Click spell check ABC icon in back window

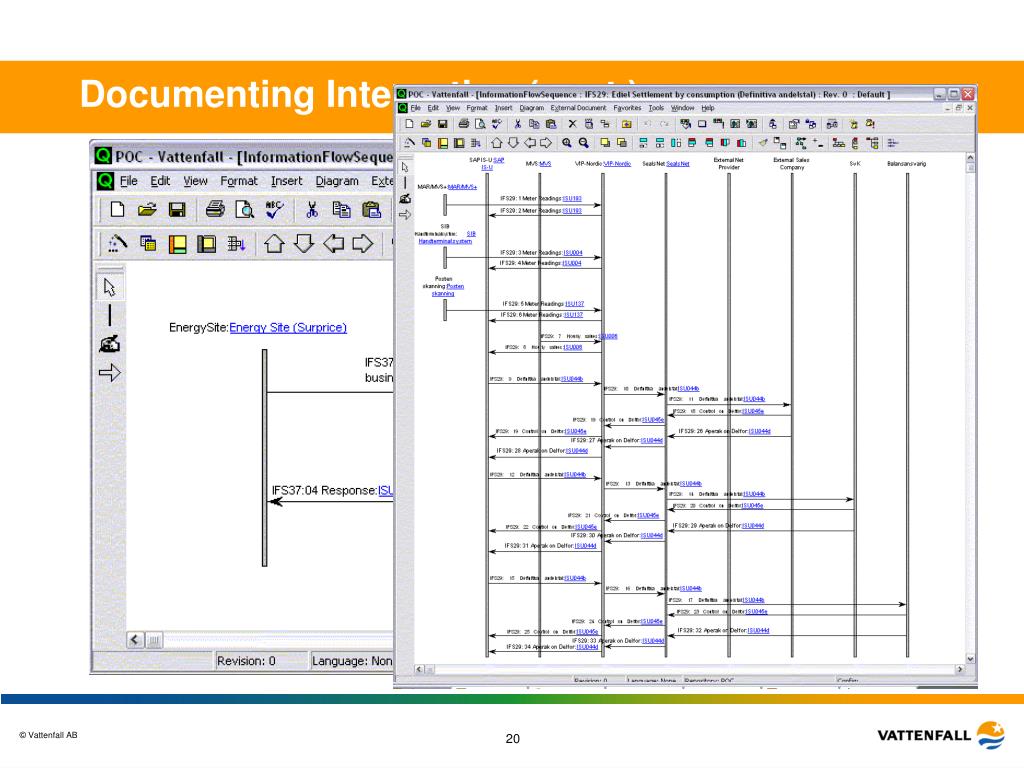point(274,209)
